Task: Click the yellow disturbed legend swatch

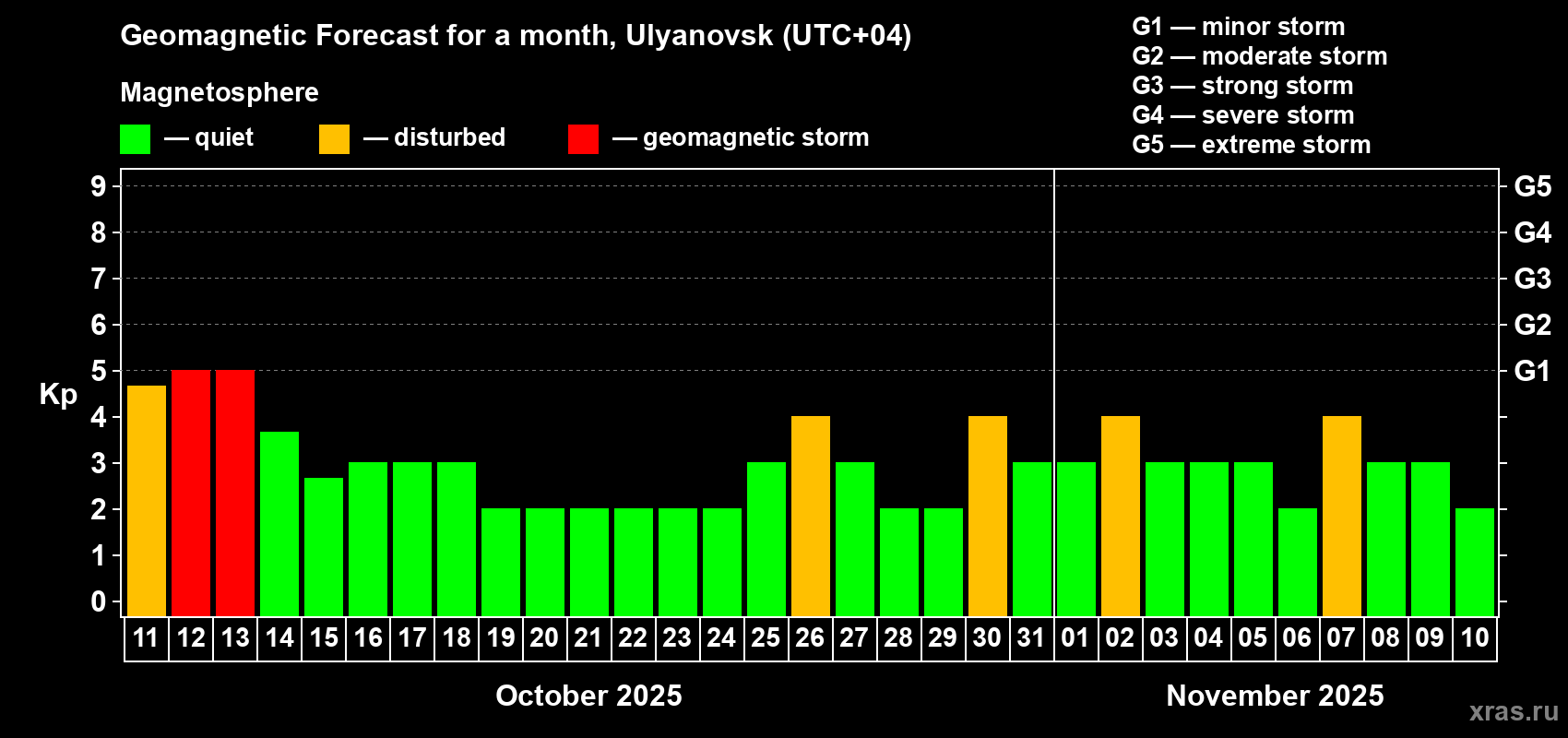Action: pos(335,139)
